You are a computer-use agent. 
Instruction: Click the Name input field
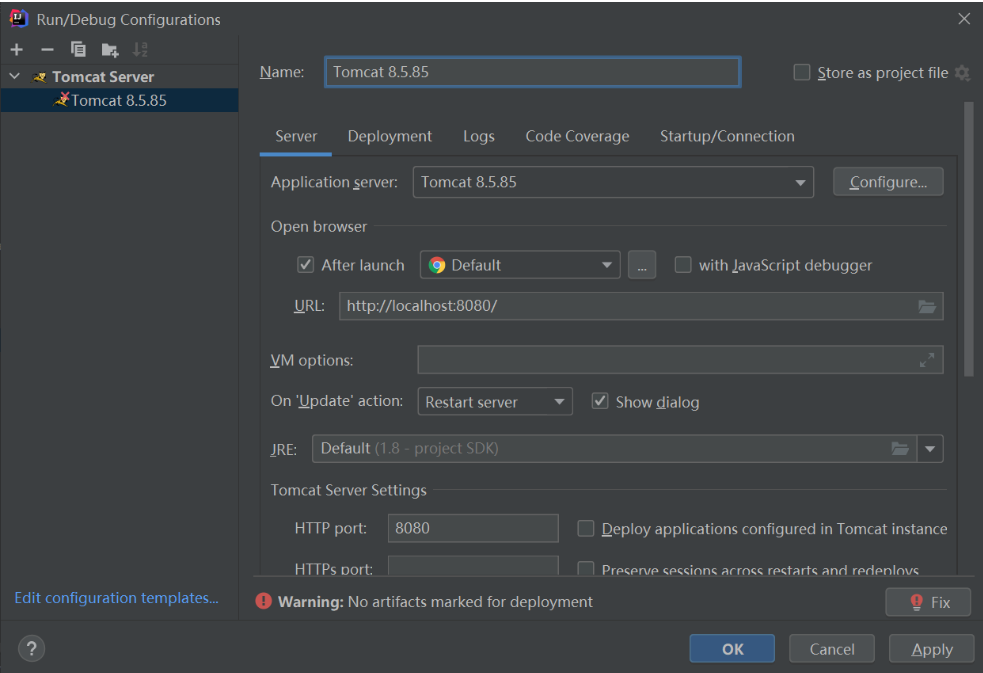point(532,72)
